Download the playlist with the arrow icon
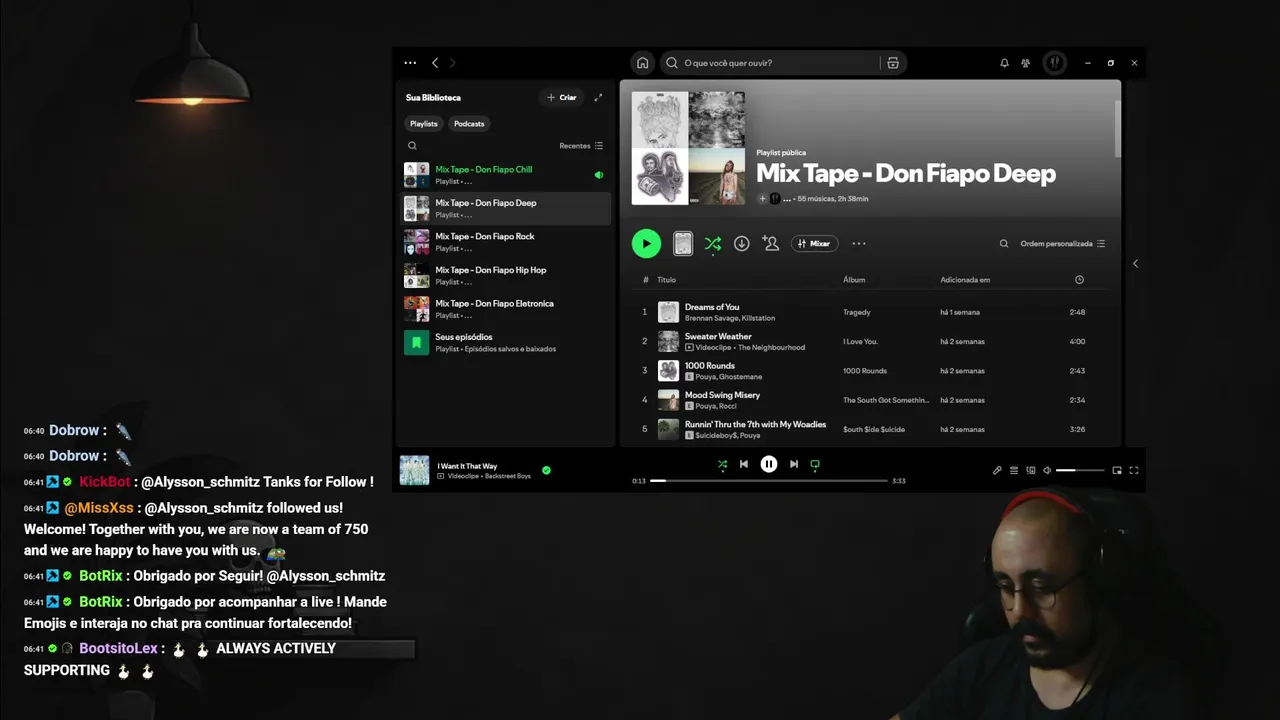The height and width of the screenshot is (720, 1280). pos(741,243)
